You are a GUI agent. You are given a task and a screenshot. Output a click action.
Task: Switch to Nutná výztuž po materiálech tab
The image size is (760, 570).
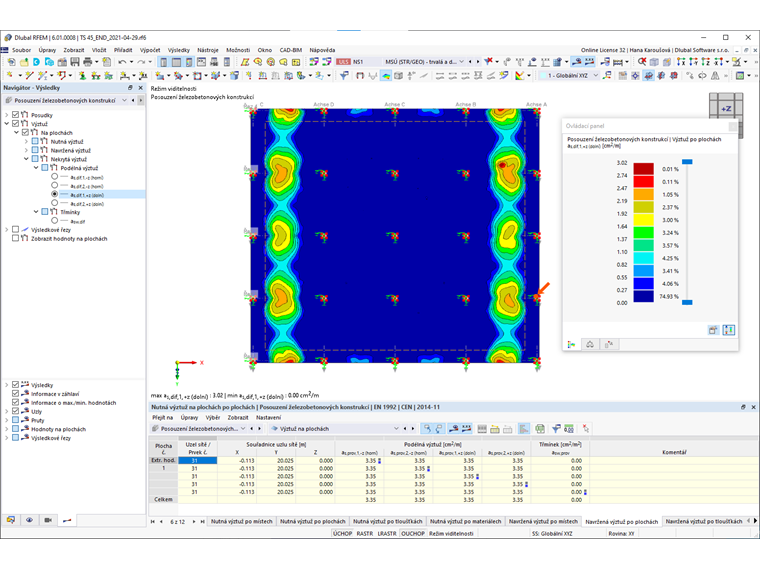click(465, 522)
